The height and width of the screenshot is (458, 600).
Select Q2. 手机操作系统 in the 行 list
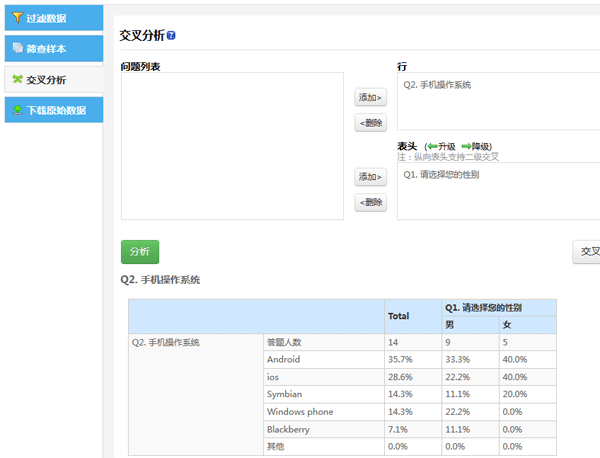tap(437, 85)
